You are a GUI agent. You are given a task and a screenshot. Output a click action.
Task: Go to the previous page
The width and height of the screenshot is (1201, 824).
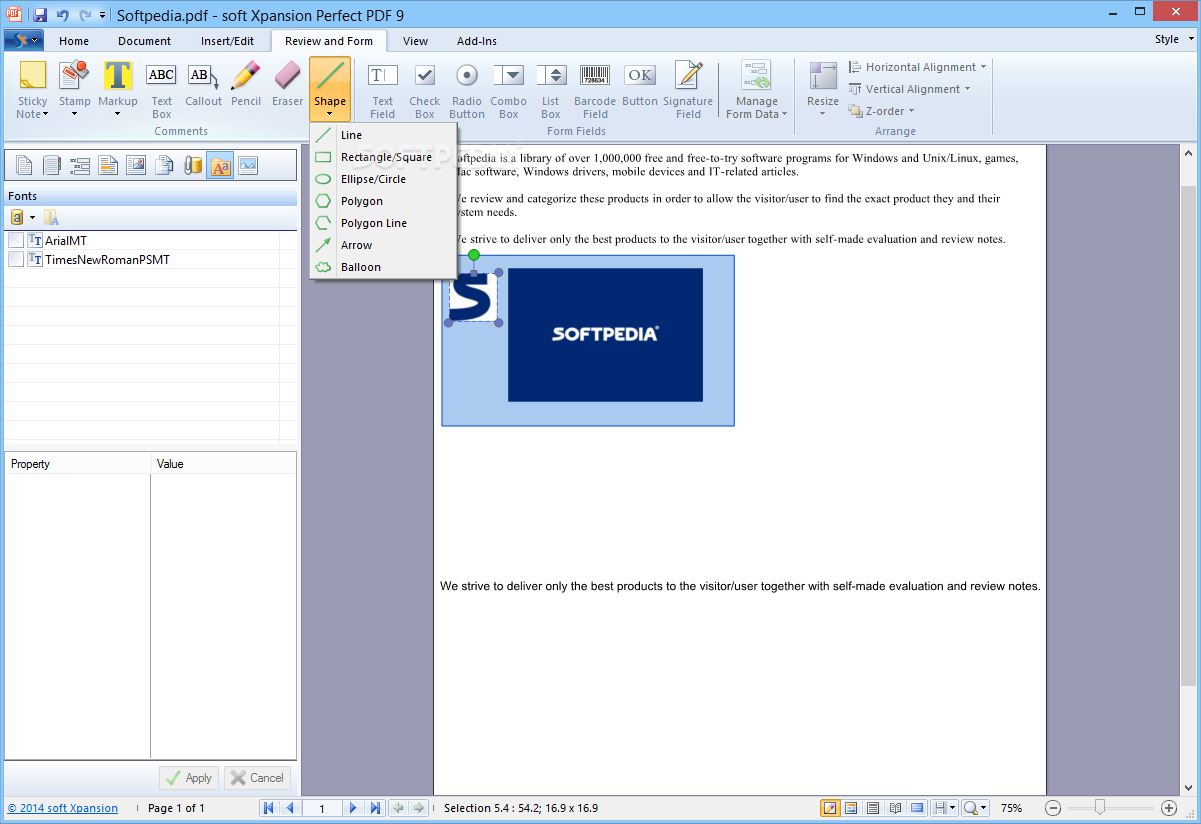(x=290, y=808)
